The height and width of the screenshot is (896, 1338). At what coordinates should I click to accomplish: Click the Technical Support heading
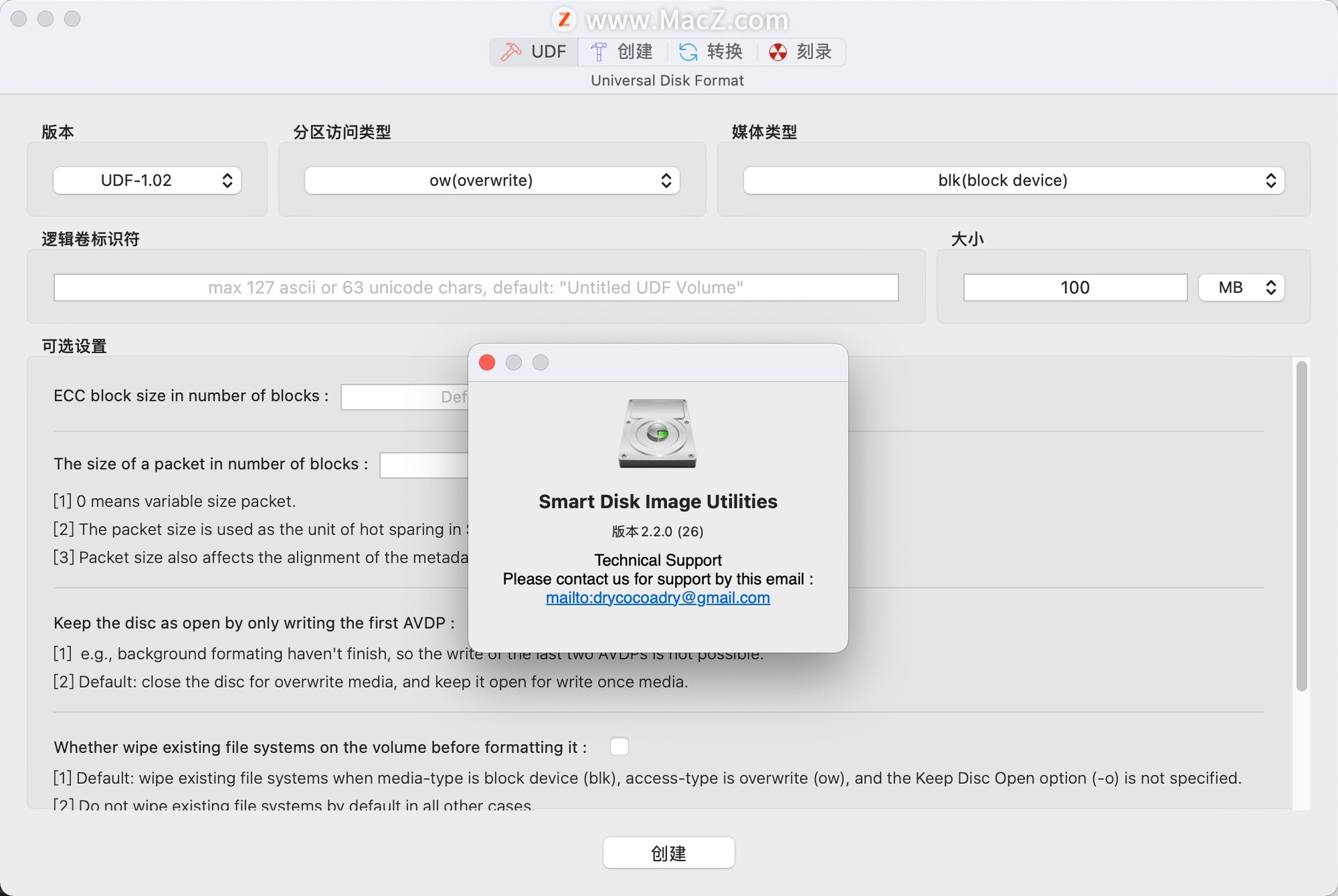[658, 560]
